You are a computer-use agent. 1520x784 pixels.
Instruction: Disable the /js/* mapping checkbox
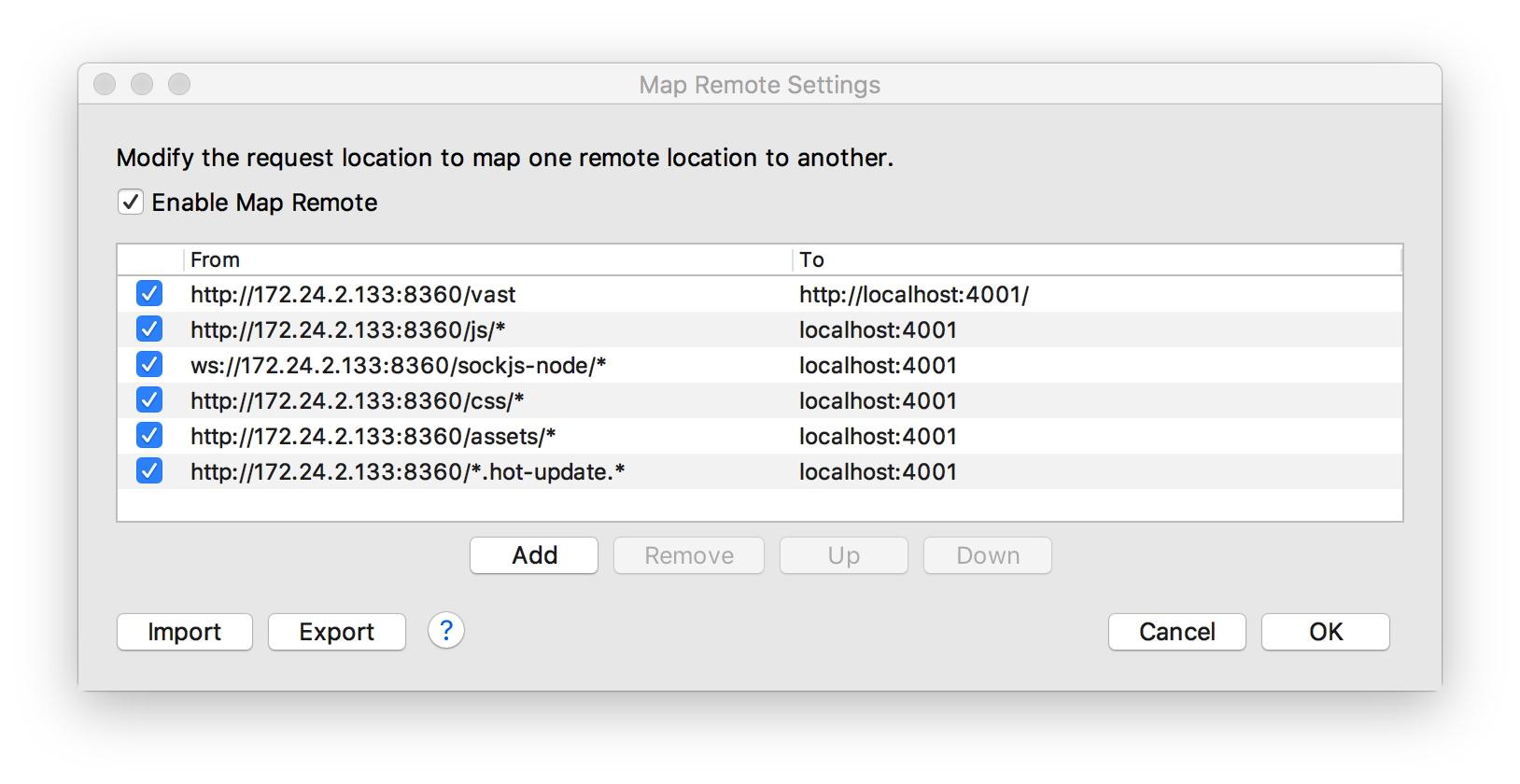pyautogui.click(x=149, y=329)
